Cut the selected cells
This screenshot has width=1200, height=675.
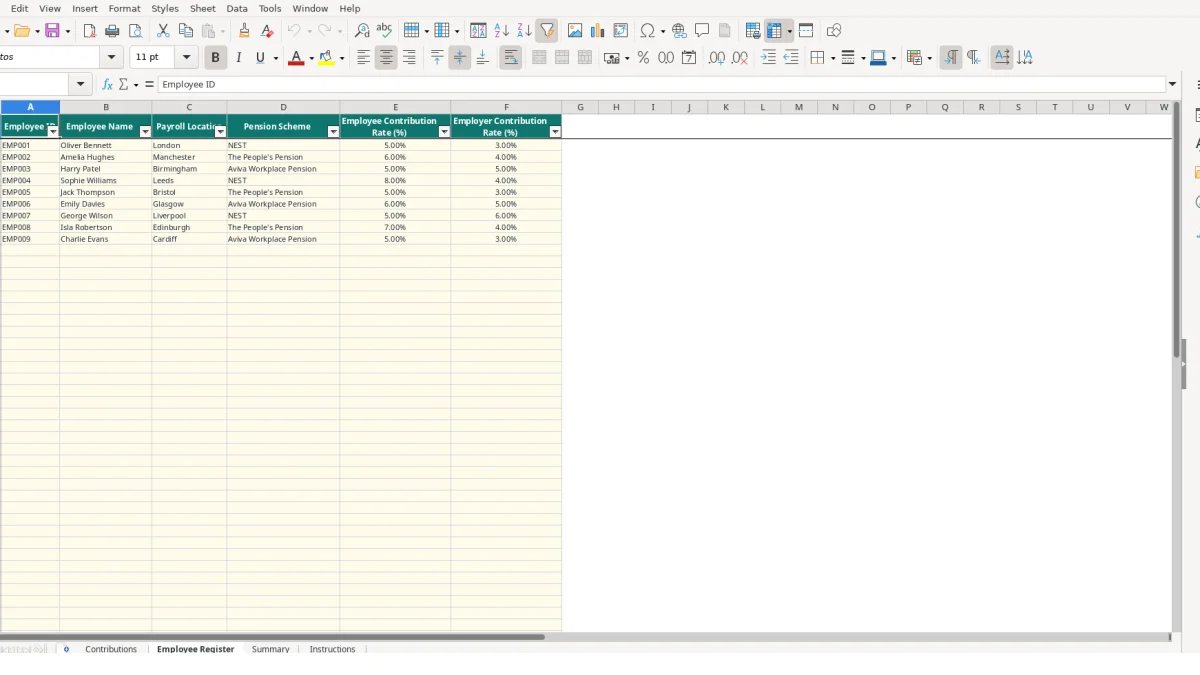click(x=163, y=31)
